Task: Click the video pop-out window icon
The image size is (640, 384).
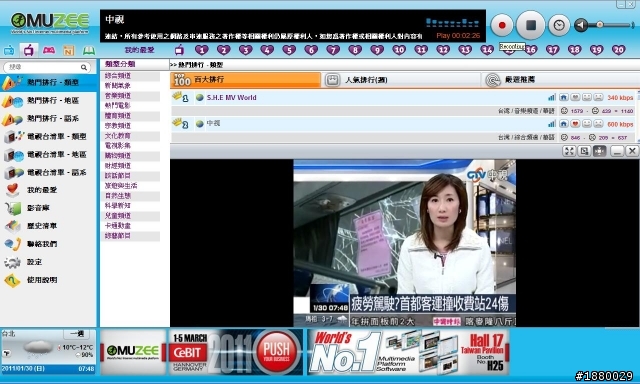Action: pyautogui.click(x=584, y=151)
